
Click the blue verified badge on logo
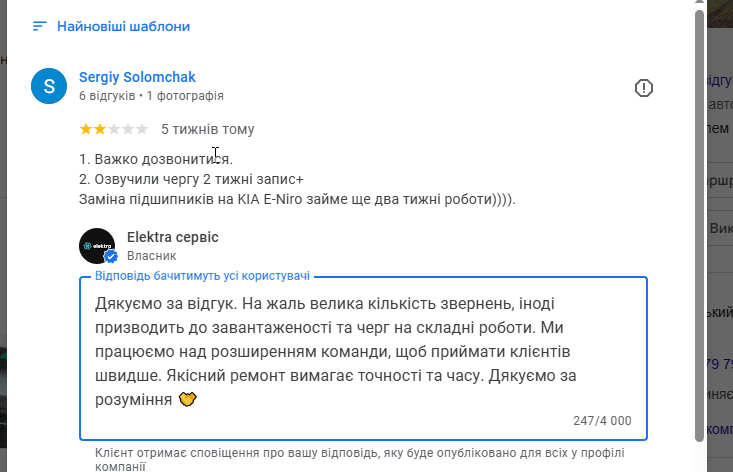111,256
